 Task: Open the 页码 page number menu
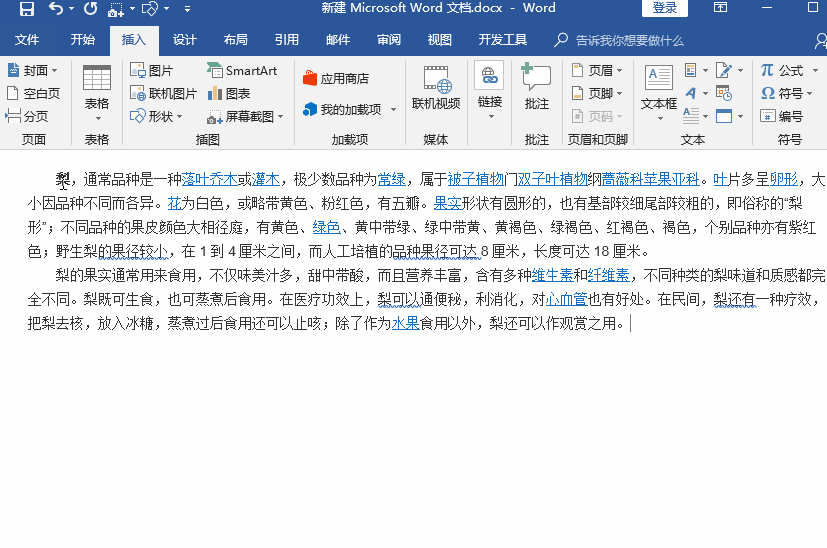point(598,116)
